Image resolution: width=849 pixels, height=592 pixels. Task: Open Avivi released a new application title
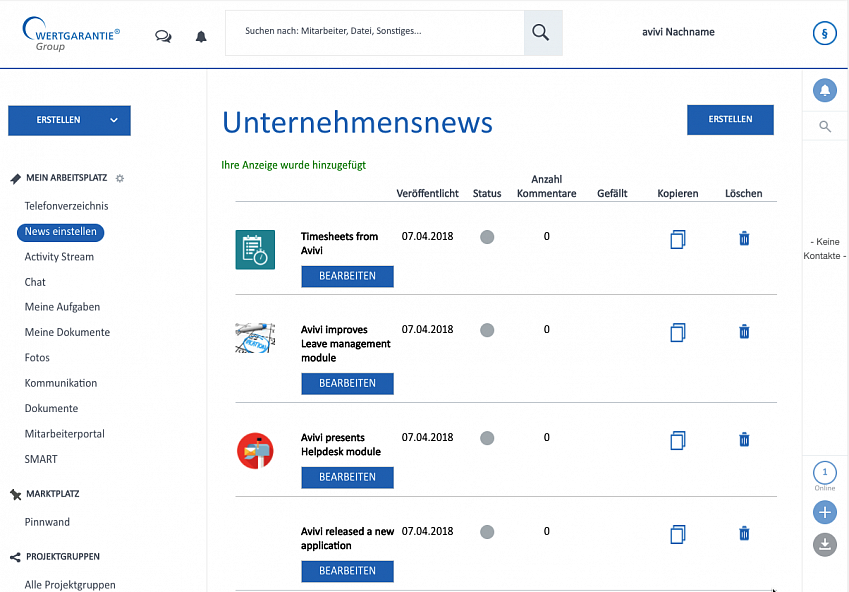coord(347,538)
